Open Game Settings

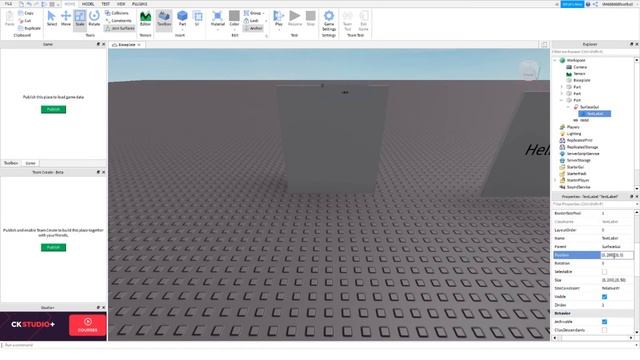coord(329,20)
